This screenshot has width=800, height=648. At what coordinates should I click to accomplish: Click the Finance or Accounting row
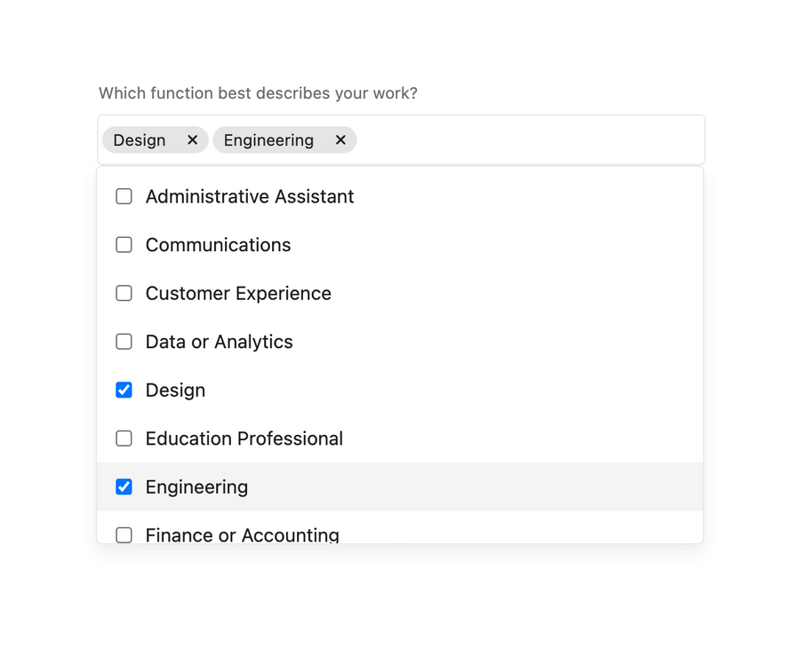pyautogui.click(x=300, y=535)
